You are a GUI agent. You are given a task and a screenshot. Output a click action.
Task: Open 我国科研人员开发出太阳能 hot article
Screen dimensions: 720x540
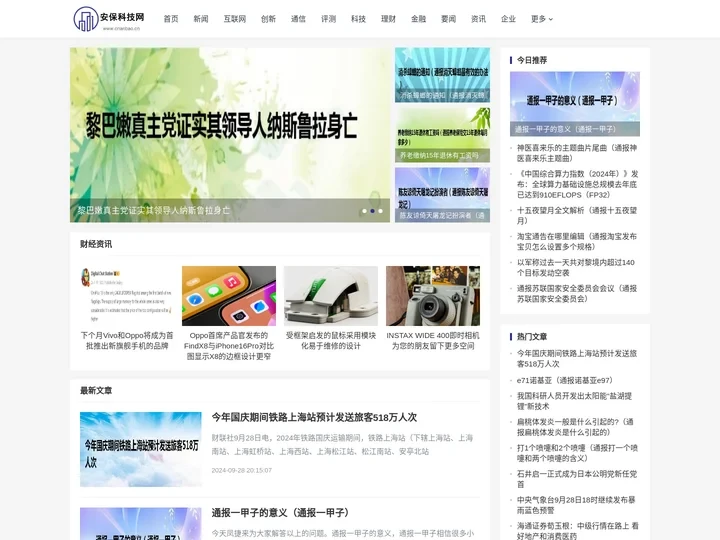574,401
